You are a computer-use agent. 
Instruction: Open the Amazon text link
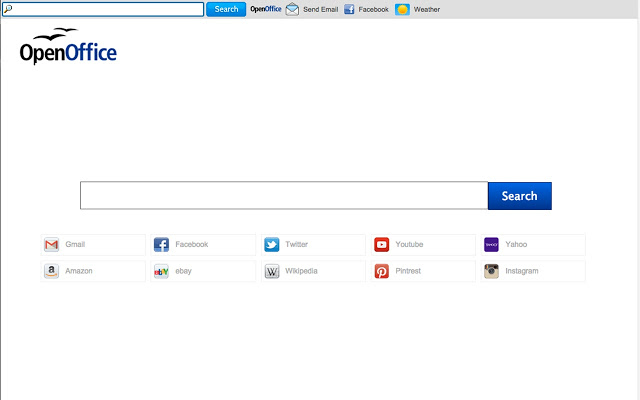coord(79,271)
